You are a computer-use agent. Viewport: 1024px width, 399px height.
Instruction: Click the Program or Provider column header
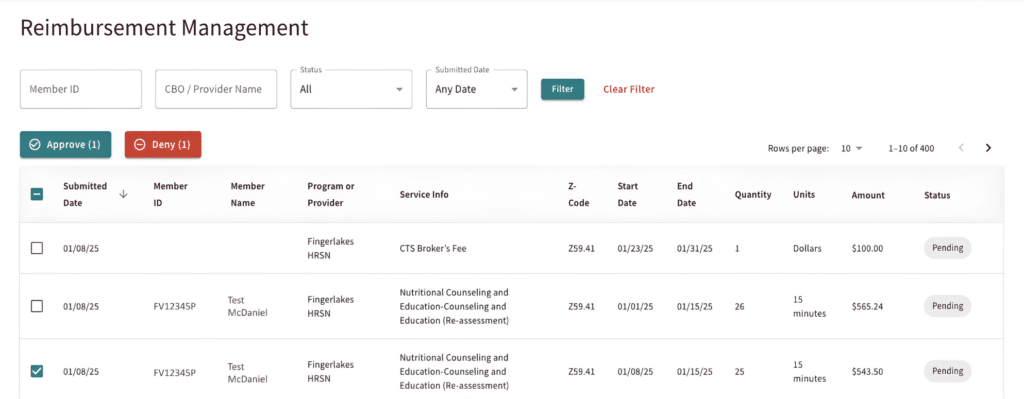point(331,195)
